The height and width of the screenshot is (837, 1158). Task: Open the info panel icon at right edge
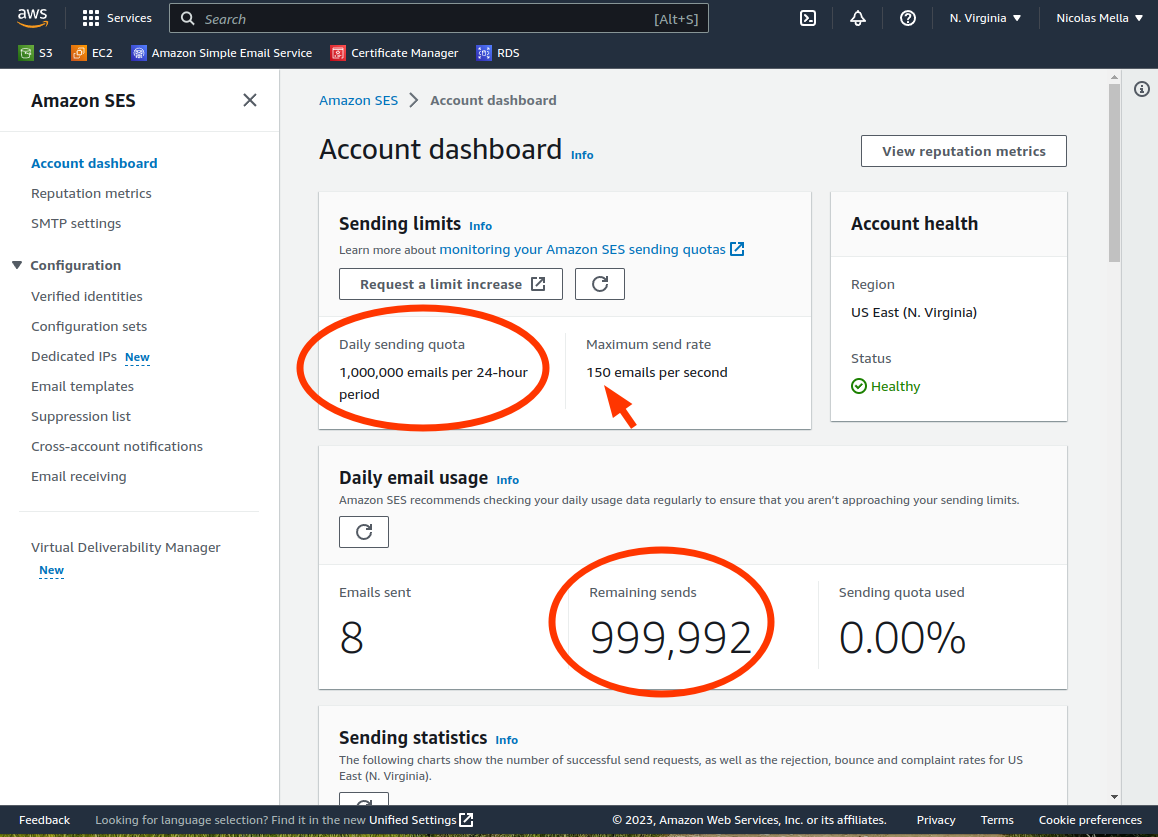pyautogui.click(x=1141, y=90)
